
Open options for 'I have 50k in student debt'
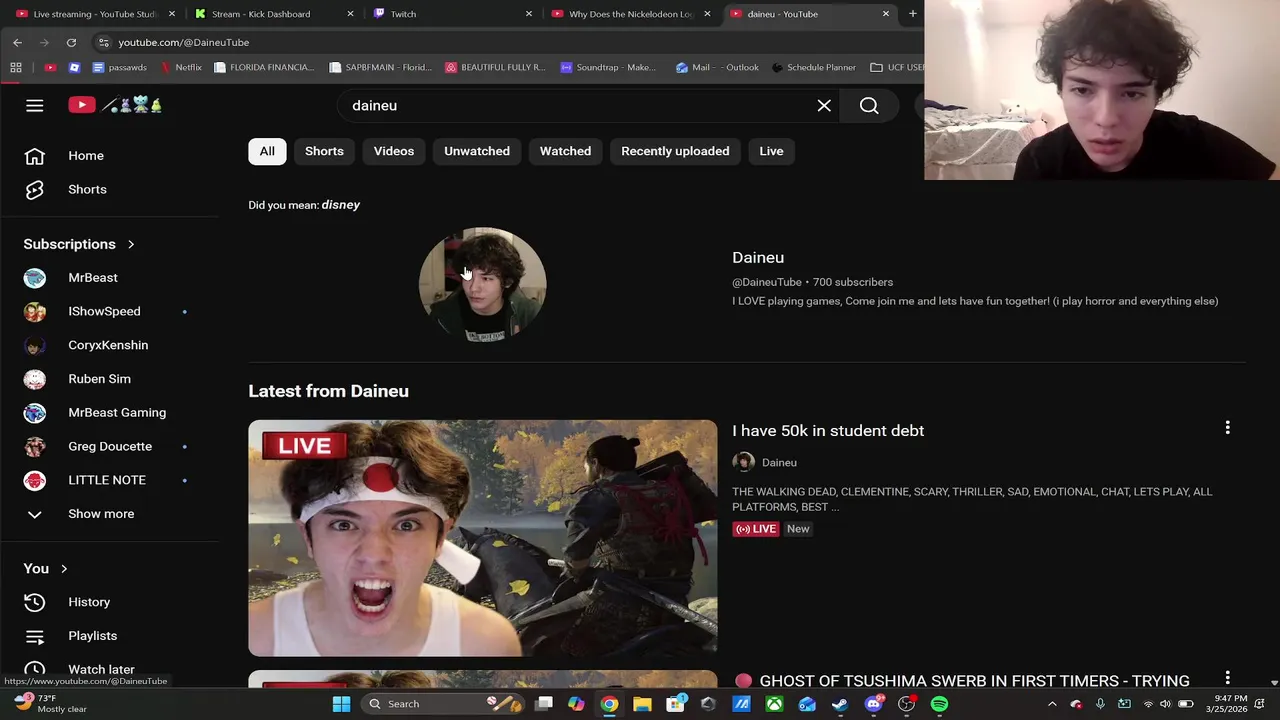[x=1227, y=429]
